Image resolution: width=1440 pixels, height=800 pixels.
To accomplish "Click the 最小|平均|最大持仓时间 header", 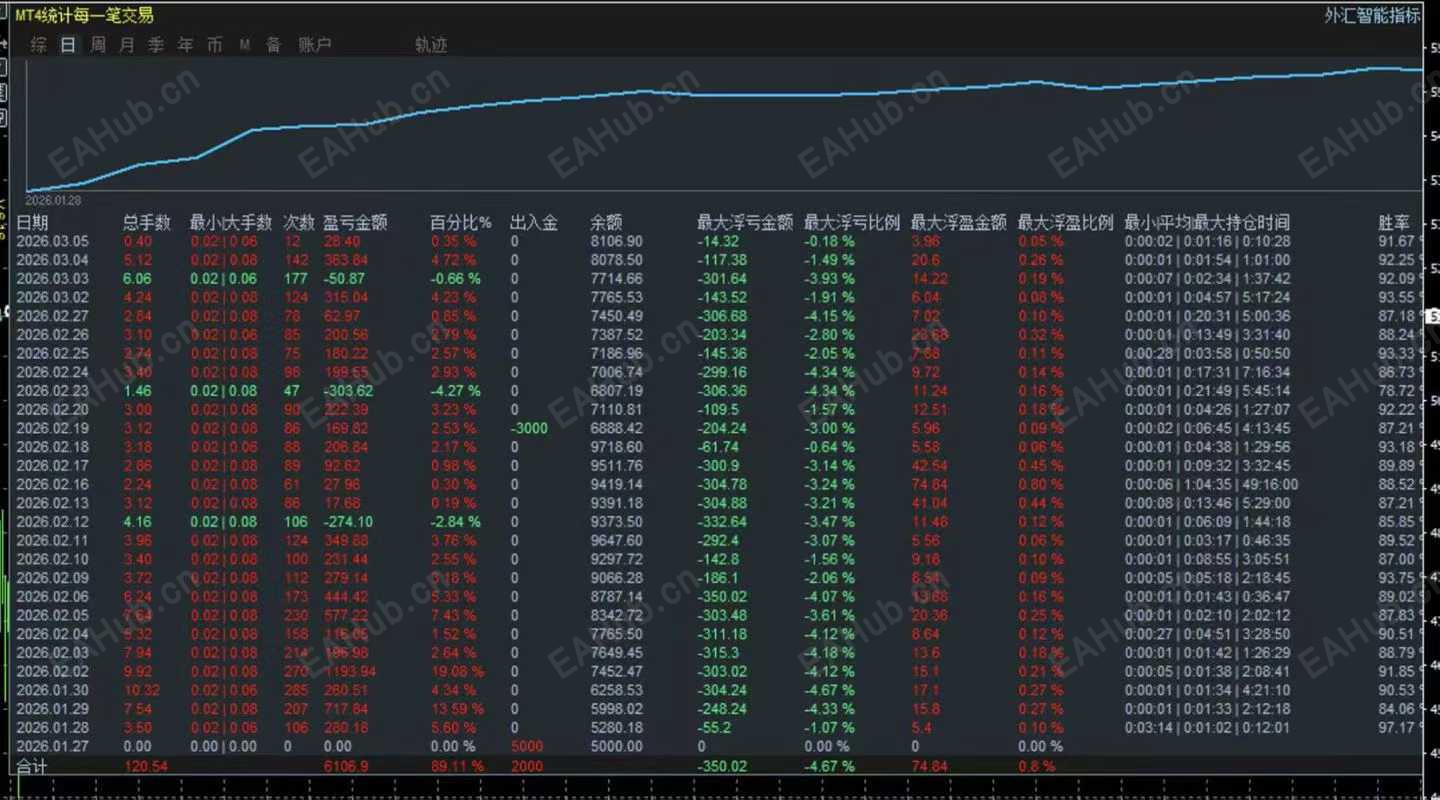I will pyautogui.click(x=1207, y=222).
